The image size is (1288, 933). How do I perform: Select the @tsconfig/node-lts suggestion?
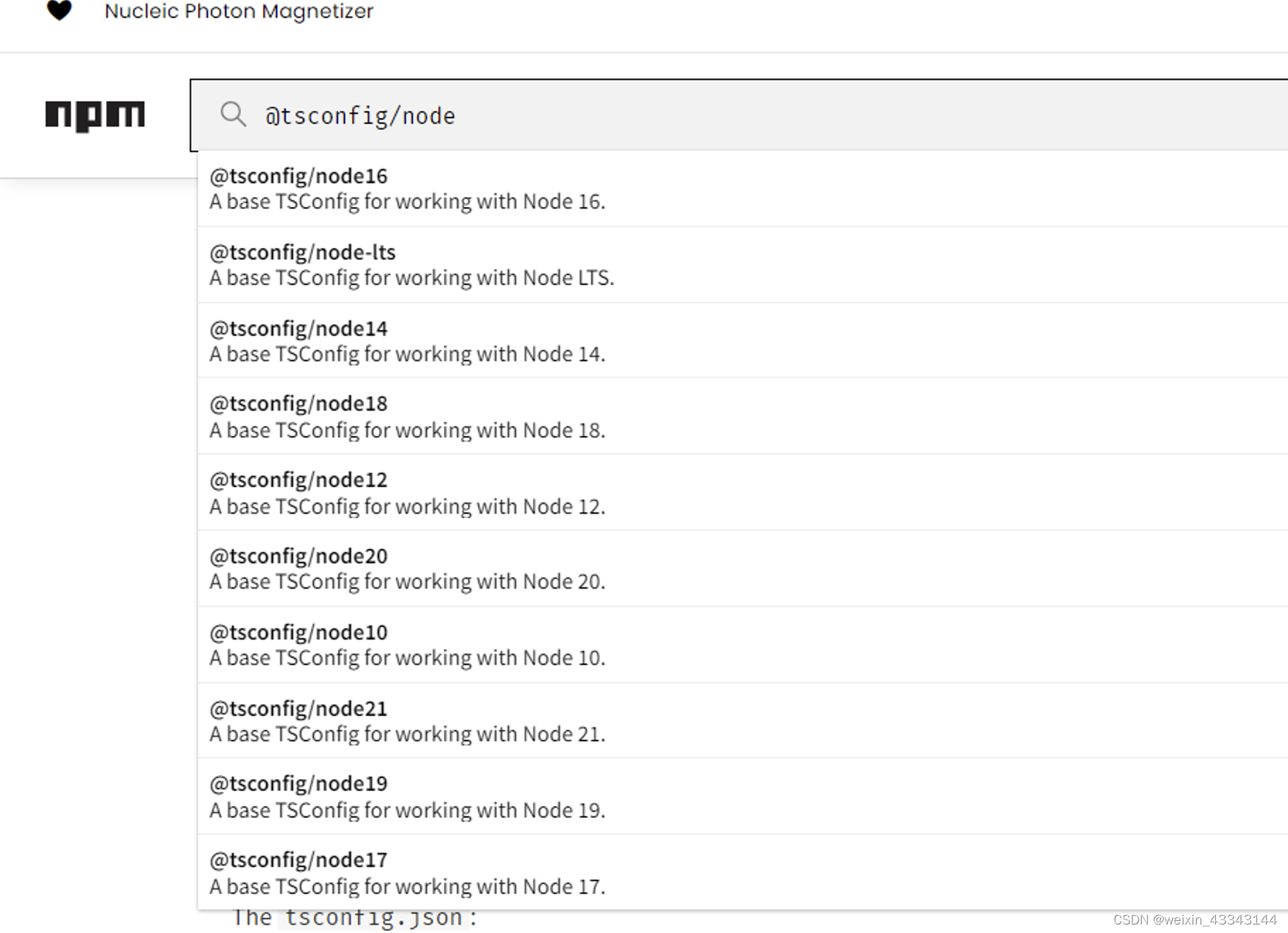pos(743,265)
